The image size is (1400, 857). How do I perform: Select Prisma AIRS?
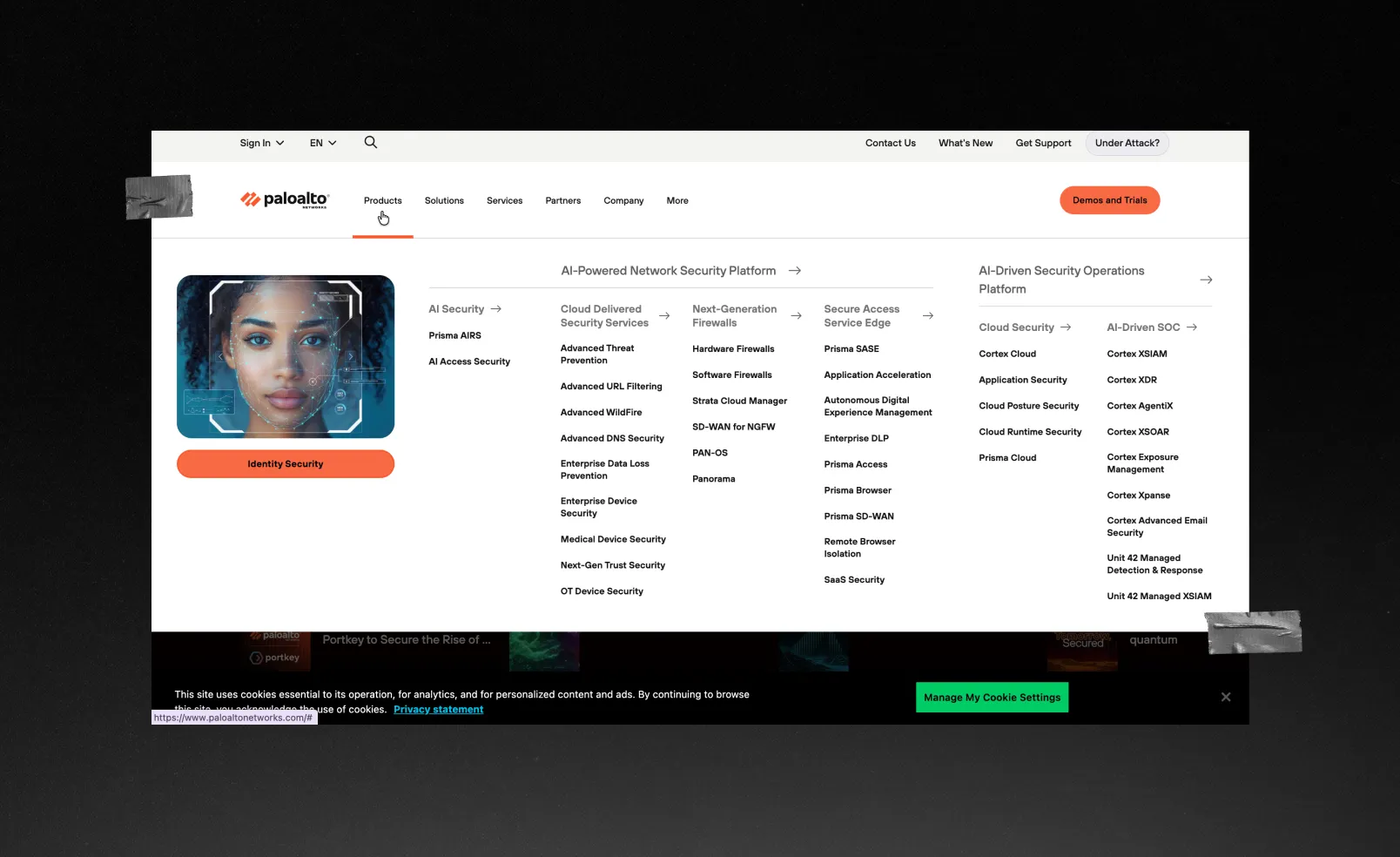[455, 335]
